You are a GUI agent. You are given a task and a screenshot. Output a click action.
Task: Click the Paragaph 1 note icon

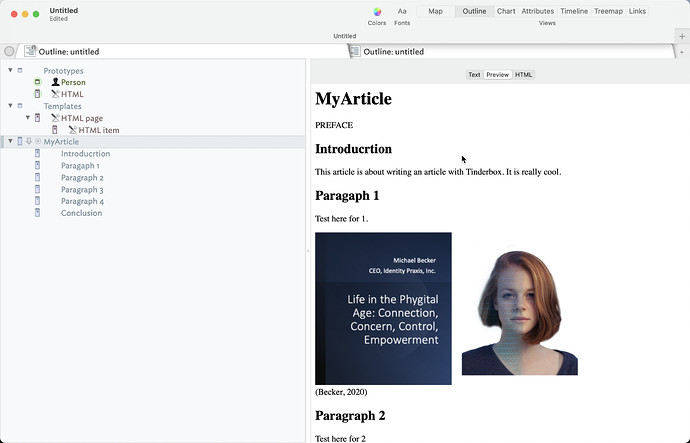coord(37,165)
